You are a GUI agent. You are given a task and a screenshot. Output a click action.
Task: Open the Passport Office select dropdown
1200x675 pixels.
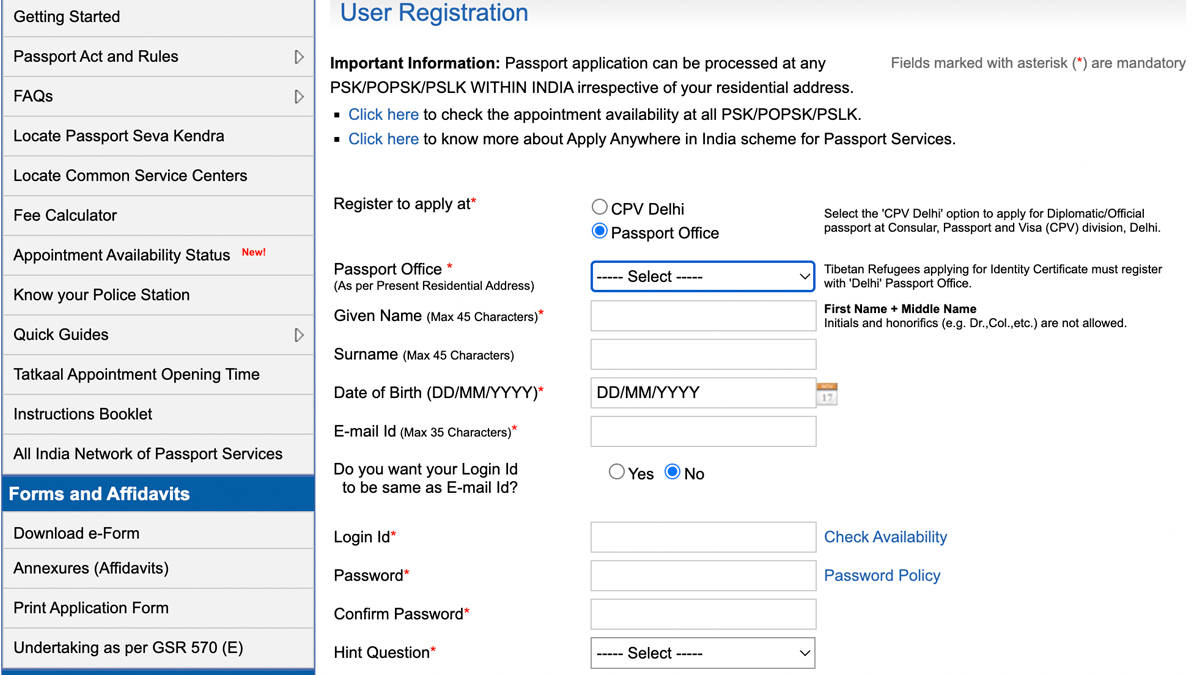[x=703, y=276]
